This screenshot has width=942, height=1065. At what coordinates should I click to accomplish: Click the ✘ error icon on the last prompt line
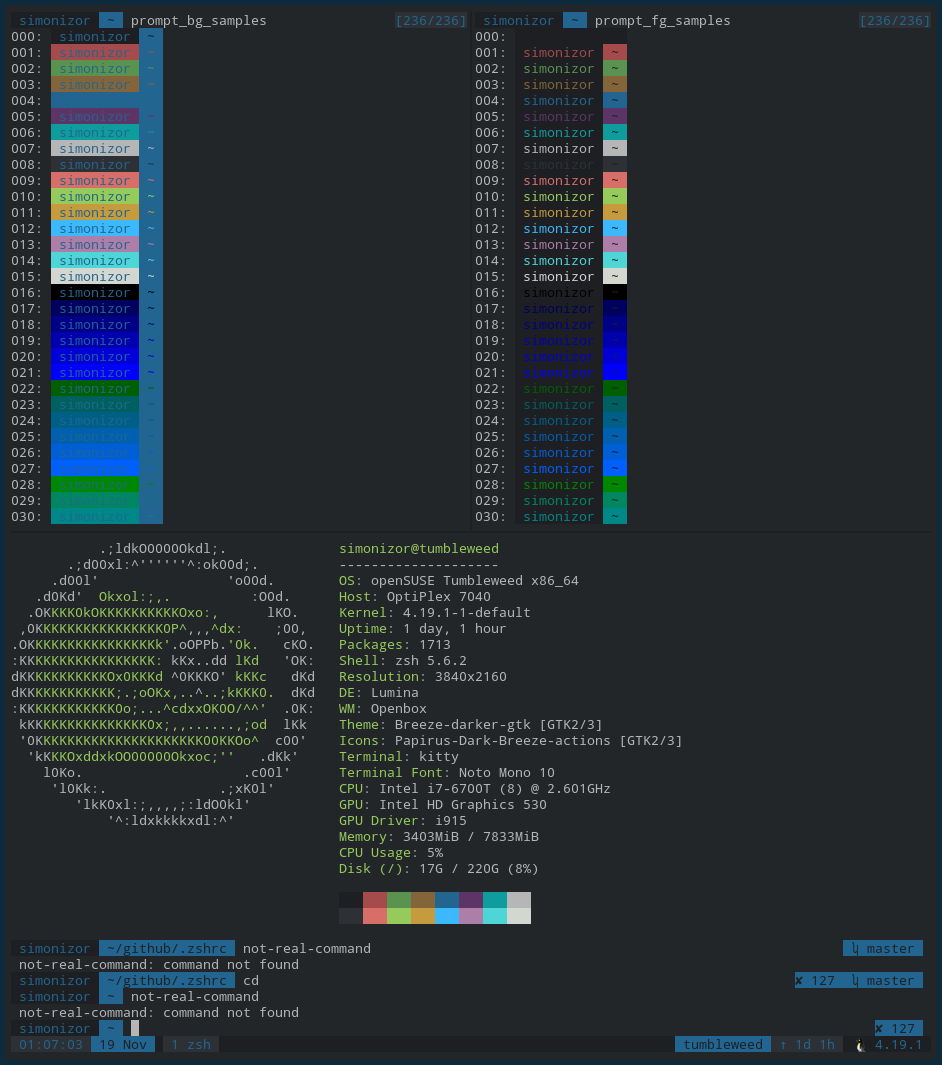click(x=880, y=1028)
